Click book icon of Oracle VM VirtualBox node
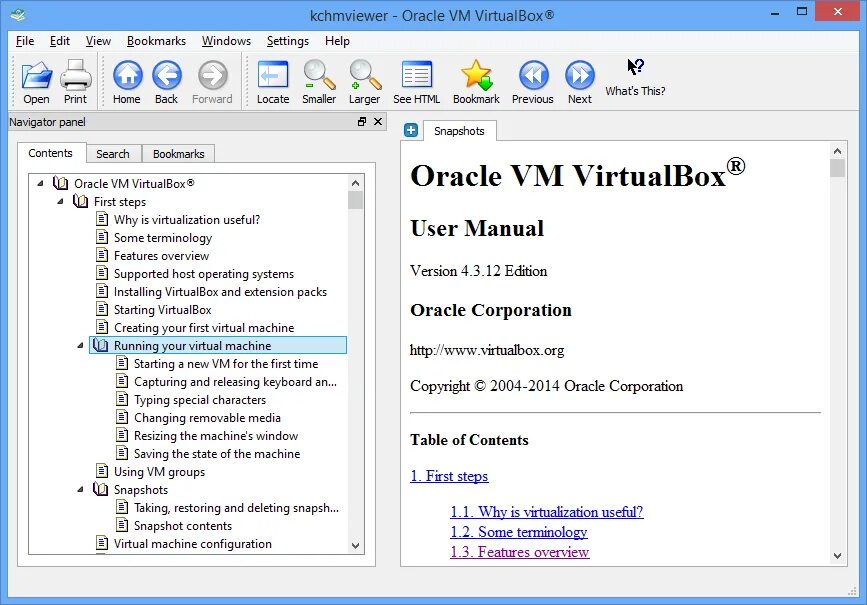This screenshot has width=867, height=605. tap(60, 183)
